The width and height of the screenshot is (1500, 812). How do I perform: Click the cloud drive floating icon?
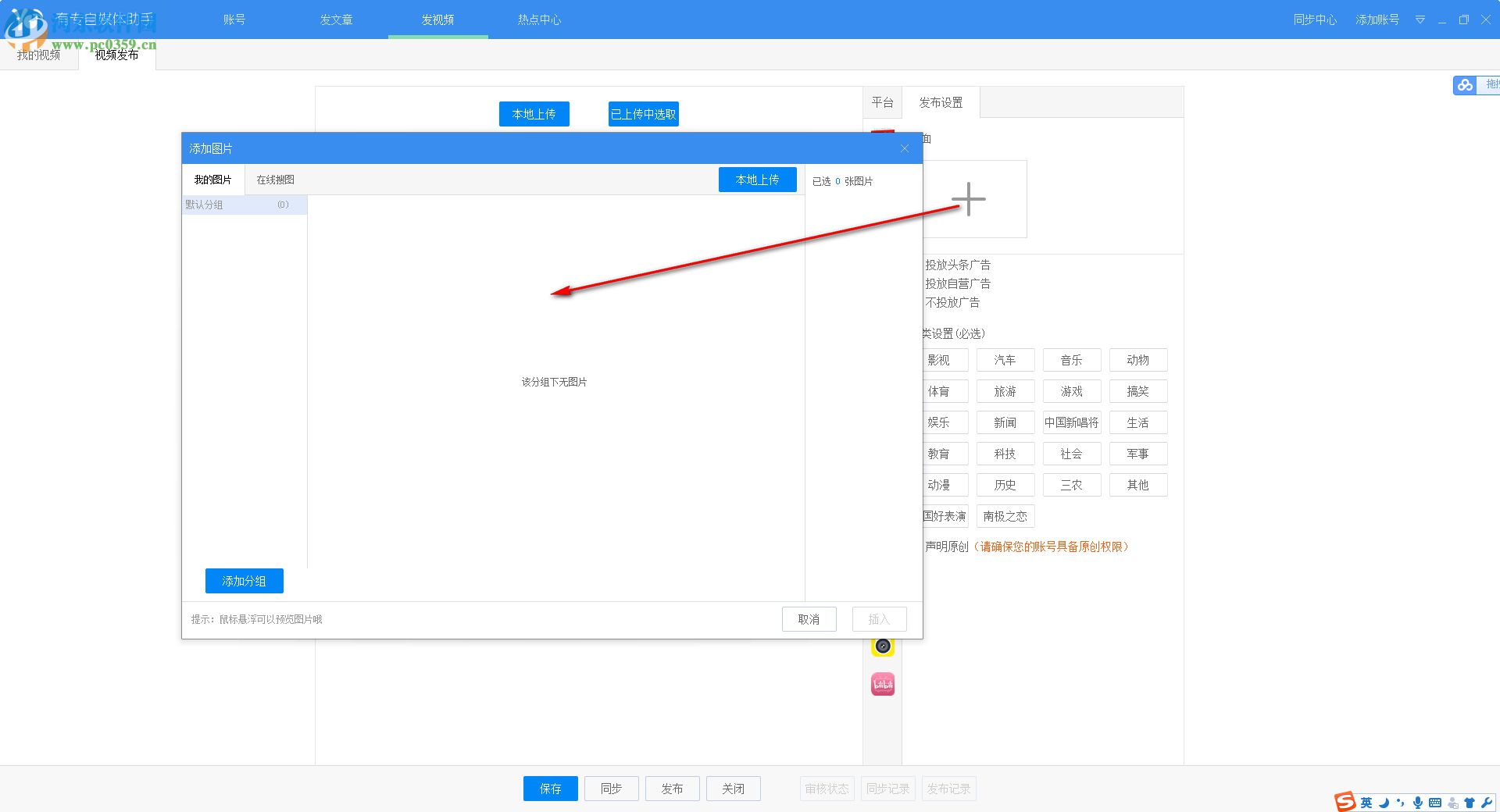[1465, 85]
